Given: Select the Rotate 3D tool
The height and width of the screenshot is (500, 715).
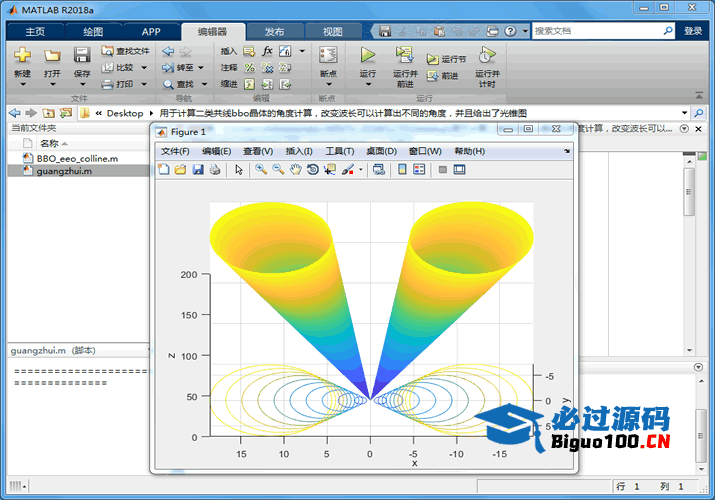Looking at the screenshot, I should click(x=312, y=170).
